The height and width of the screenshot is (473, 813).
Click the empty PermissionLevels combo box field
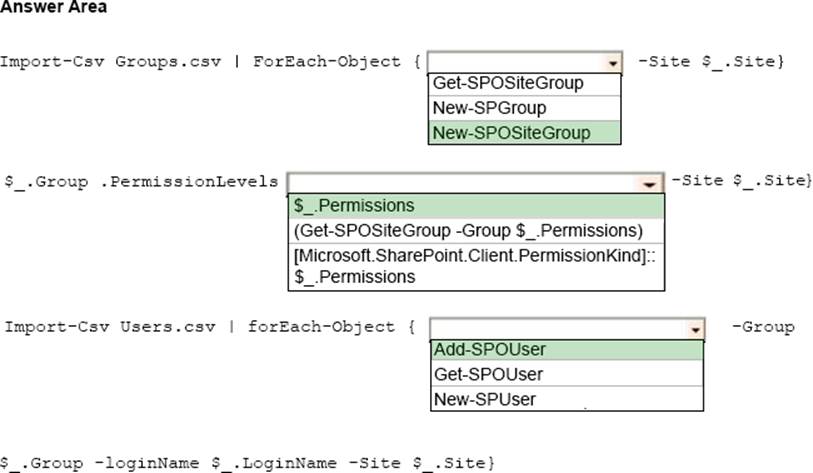point(462,183)
